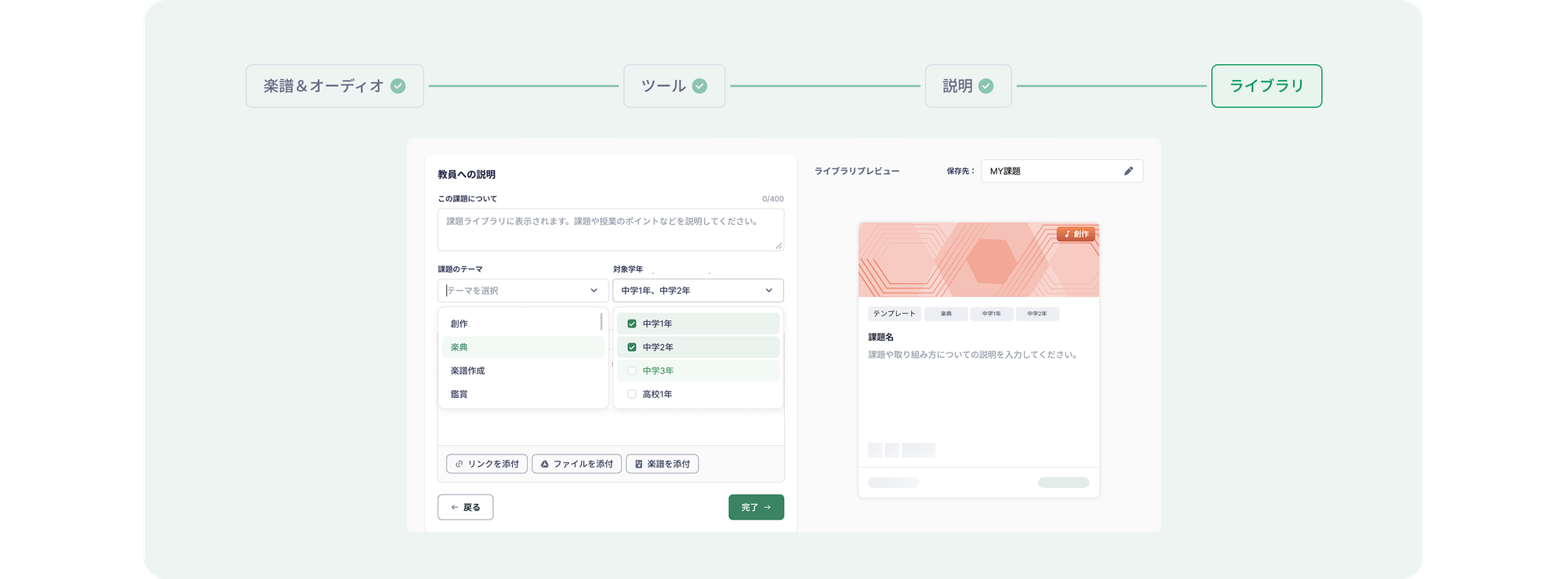Screen dimensions: 1568x579
Task: Click the score icon in 楽譜を添付
Action: pyautogui.click(x=638, y=464)
